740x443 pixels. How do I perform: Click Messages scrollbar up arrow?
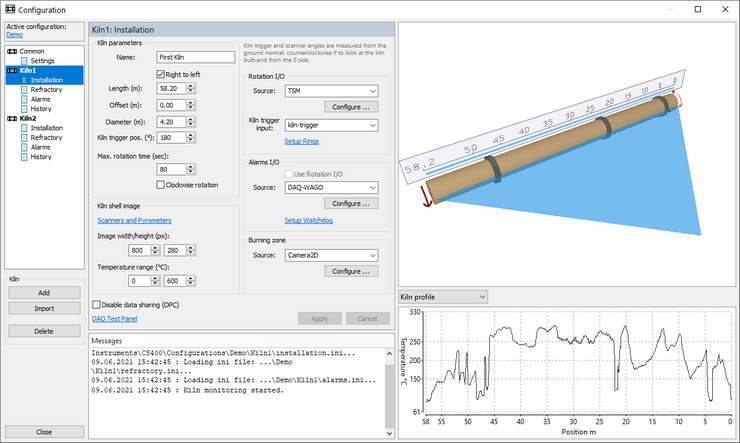click(389, 353)
